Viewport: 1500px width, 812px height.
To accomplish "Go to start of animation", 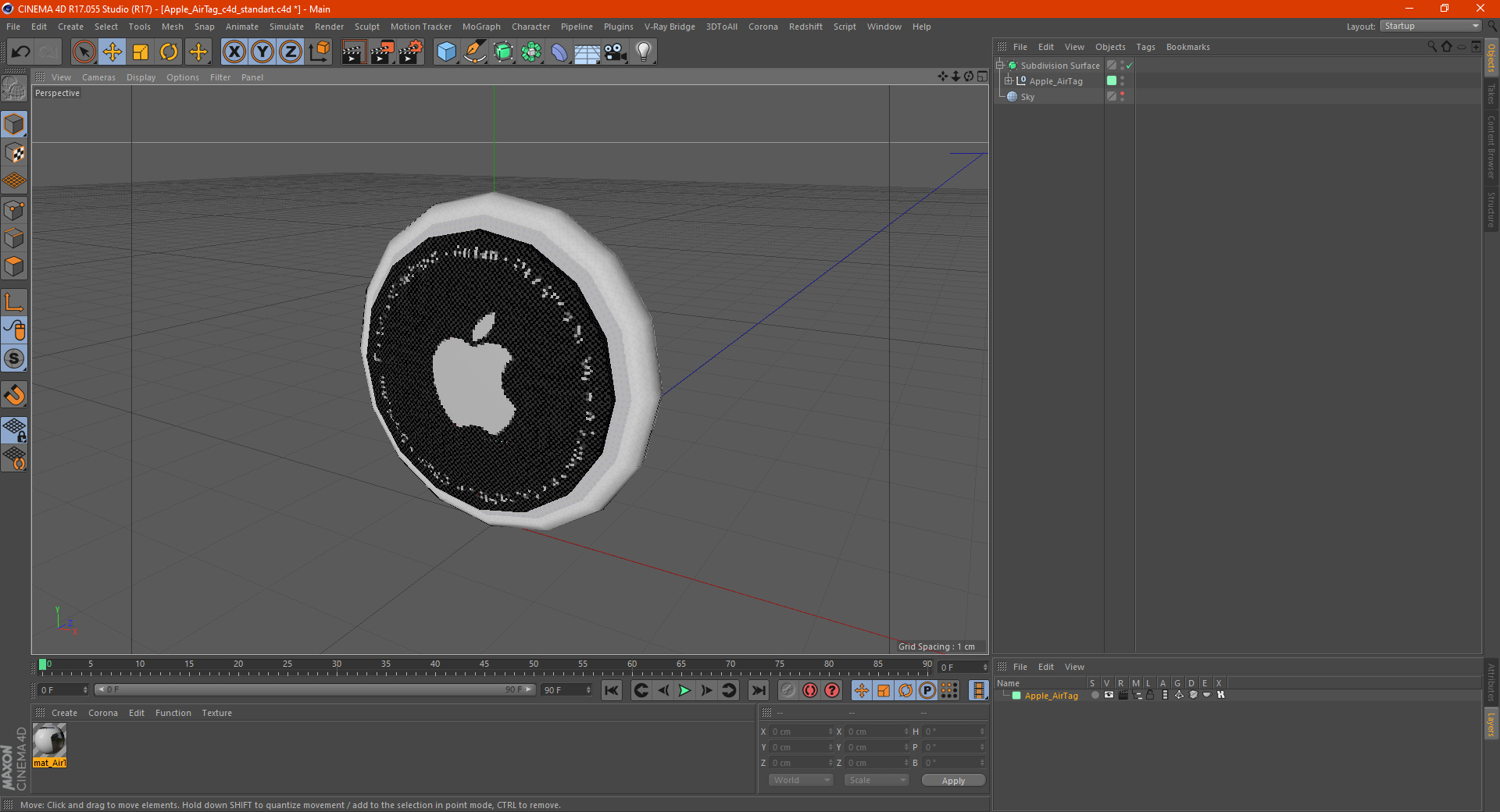I will tap(612, 690).
